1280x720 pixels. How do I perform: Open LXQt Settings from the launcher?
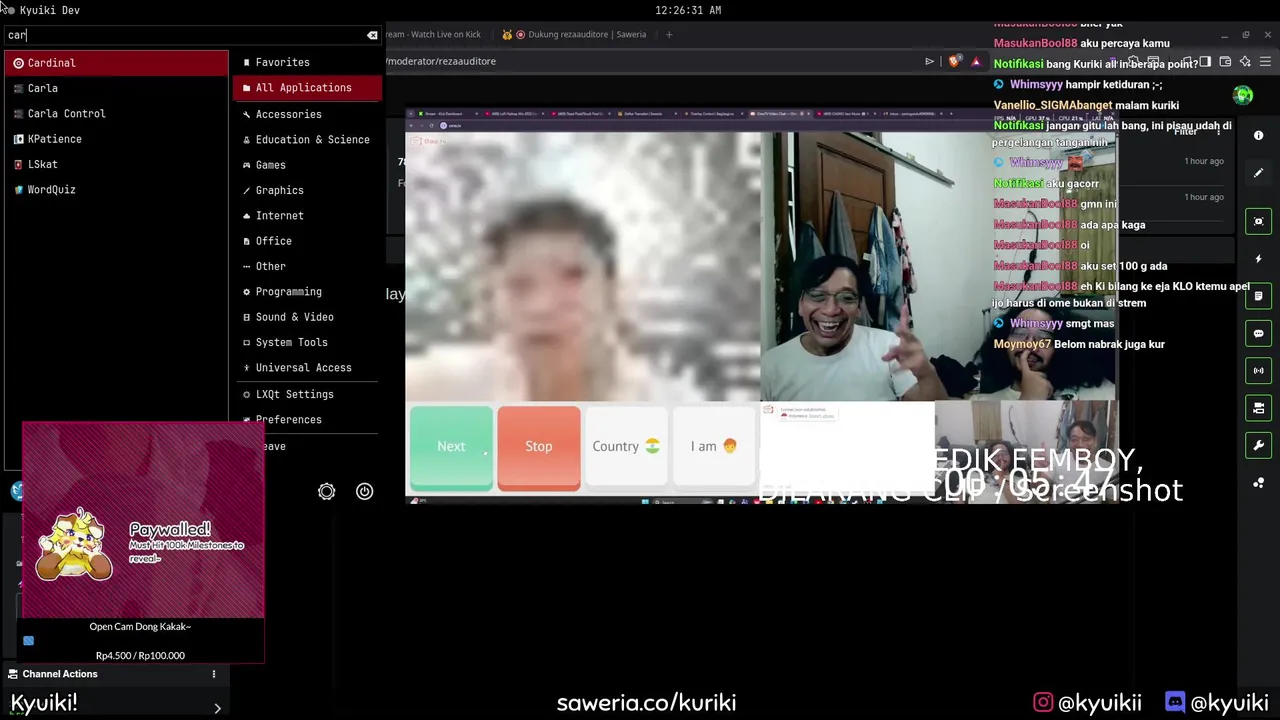[307, 394]
